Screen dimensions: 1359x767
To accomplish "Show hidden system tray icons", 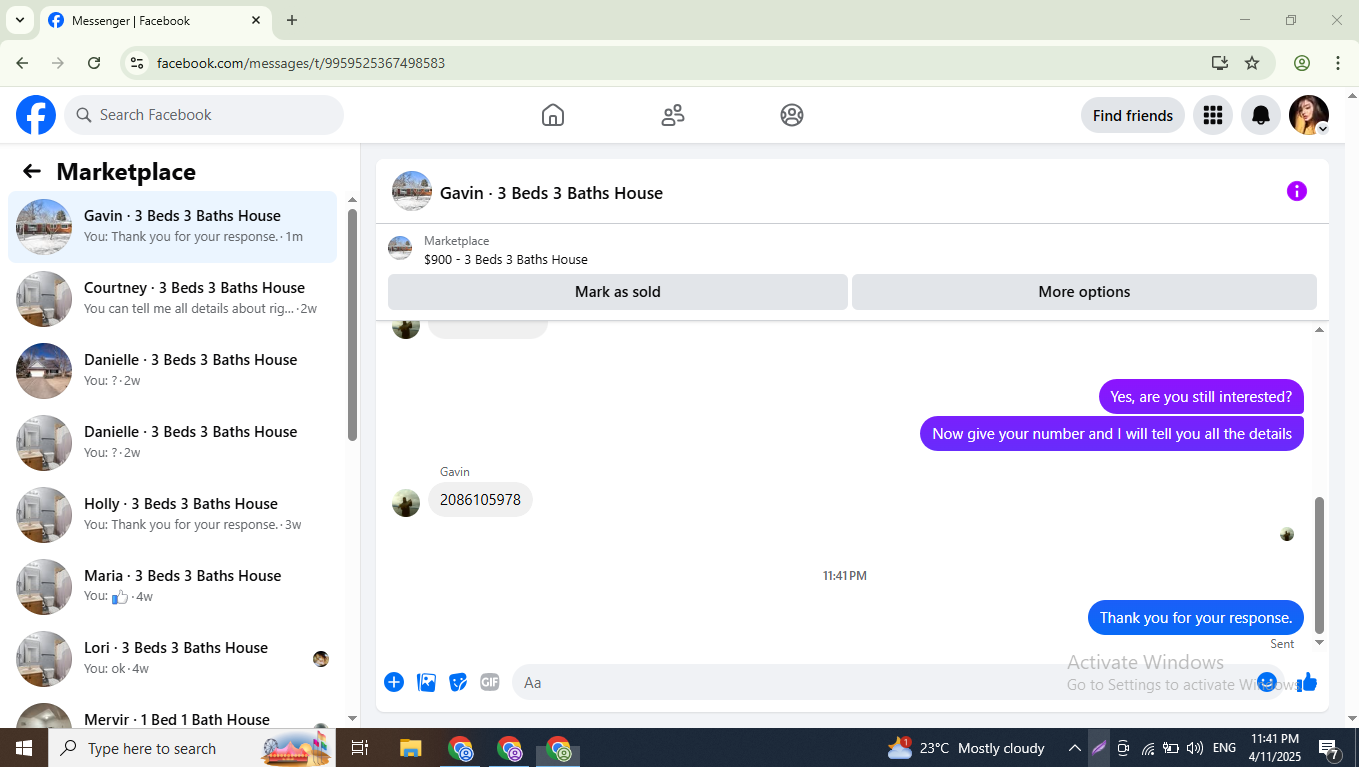I will coord(1074,748).
